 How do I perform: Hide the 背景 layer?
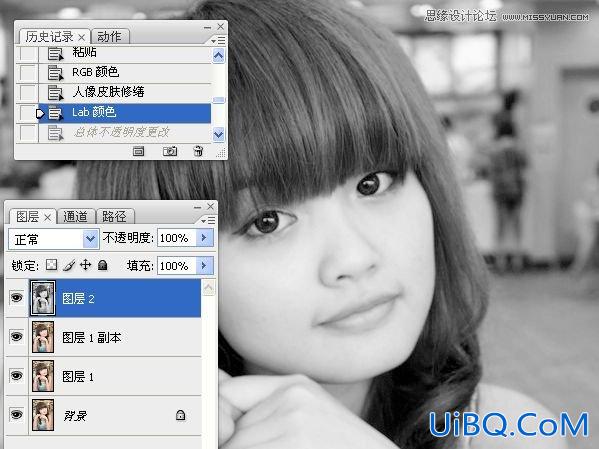point(16,415)
